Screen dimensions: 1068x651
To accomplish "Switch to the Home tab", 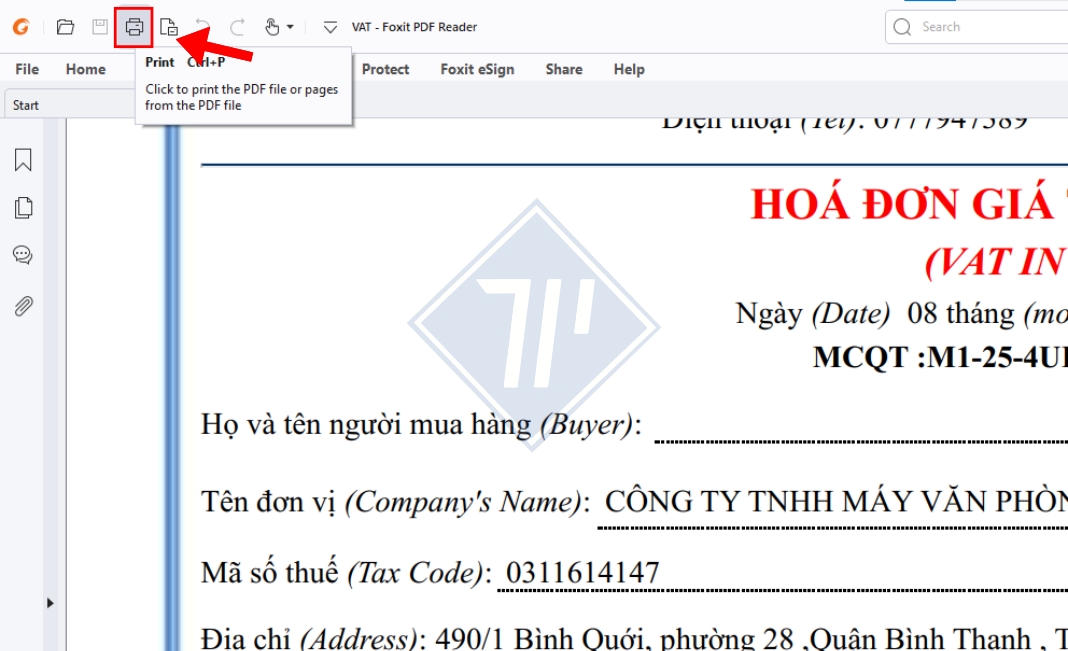I will tap(86, 69).
